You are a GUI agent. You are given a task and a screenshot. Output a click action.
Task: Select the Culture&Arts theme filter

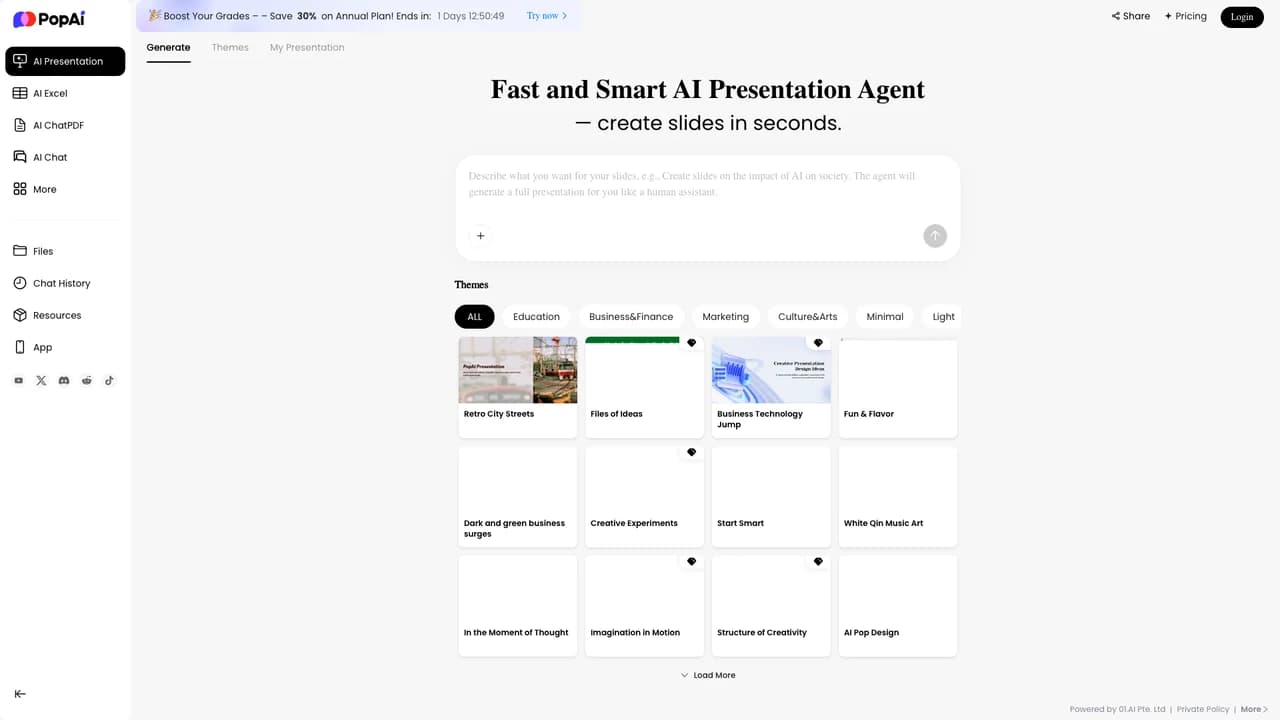(808, 317)
